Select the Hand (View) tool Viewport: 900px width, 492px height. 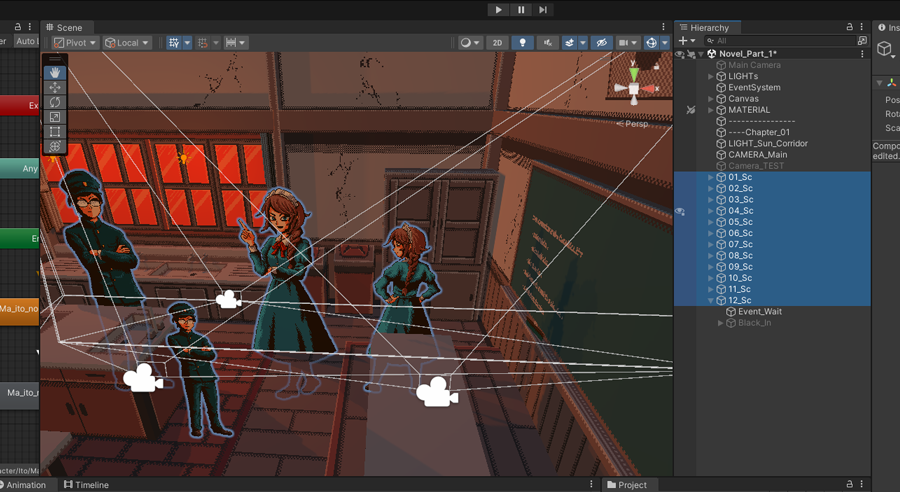point(55,72)
